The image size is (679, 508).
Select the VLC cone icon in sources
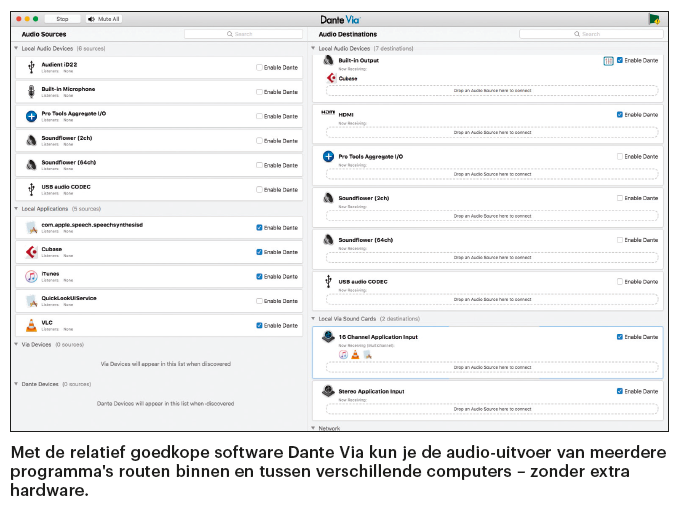point(32,325)
